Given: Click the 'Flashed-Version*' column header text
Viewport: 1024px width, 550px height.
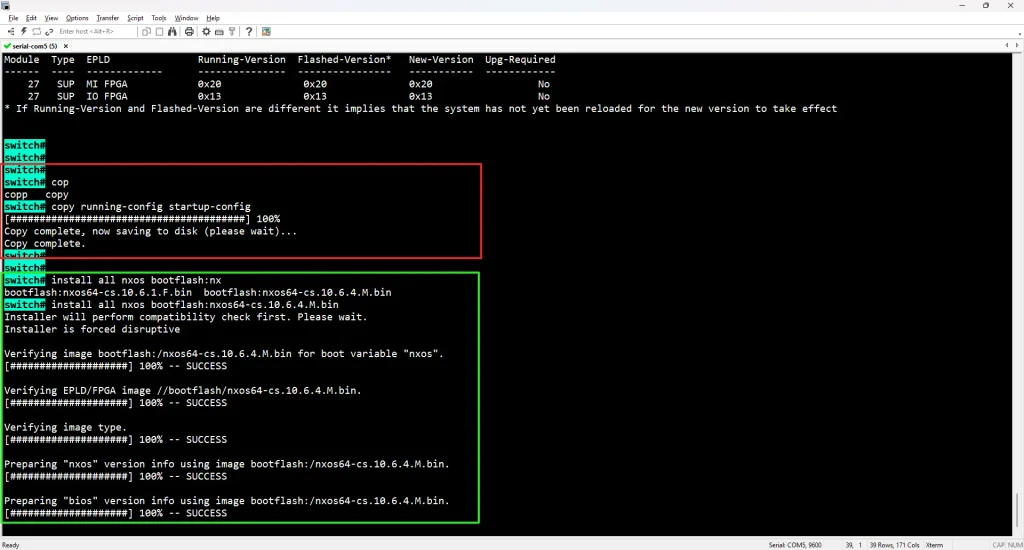Looking at the screenshot, I should (344, 59).
